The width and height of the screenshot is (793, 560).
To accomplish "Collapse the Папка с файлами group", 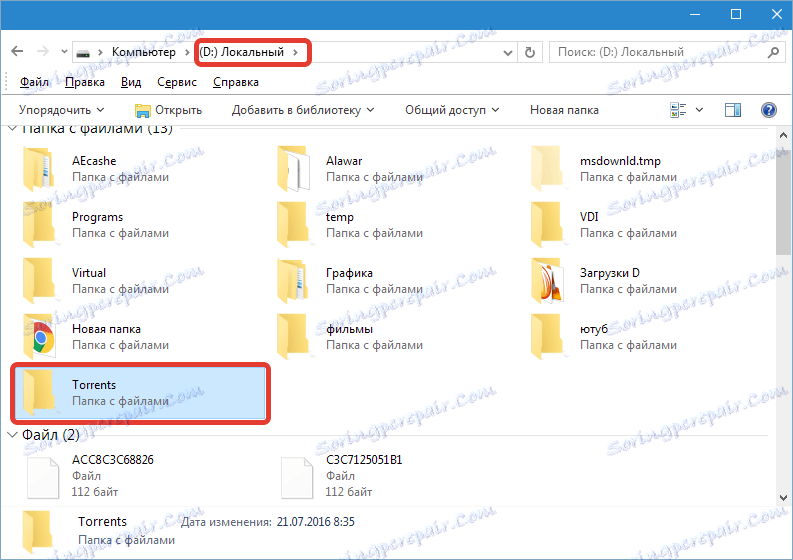I will click(x=13, y=128).
